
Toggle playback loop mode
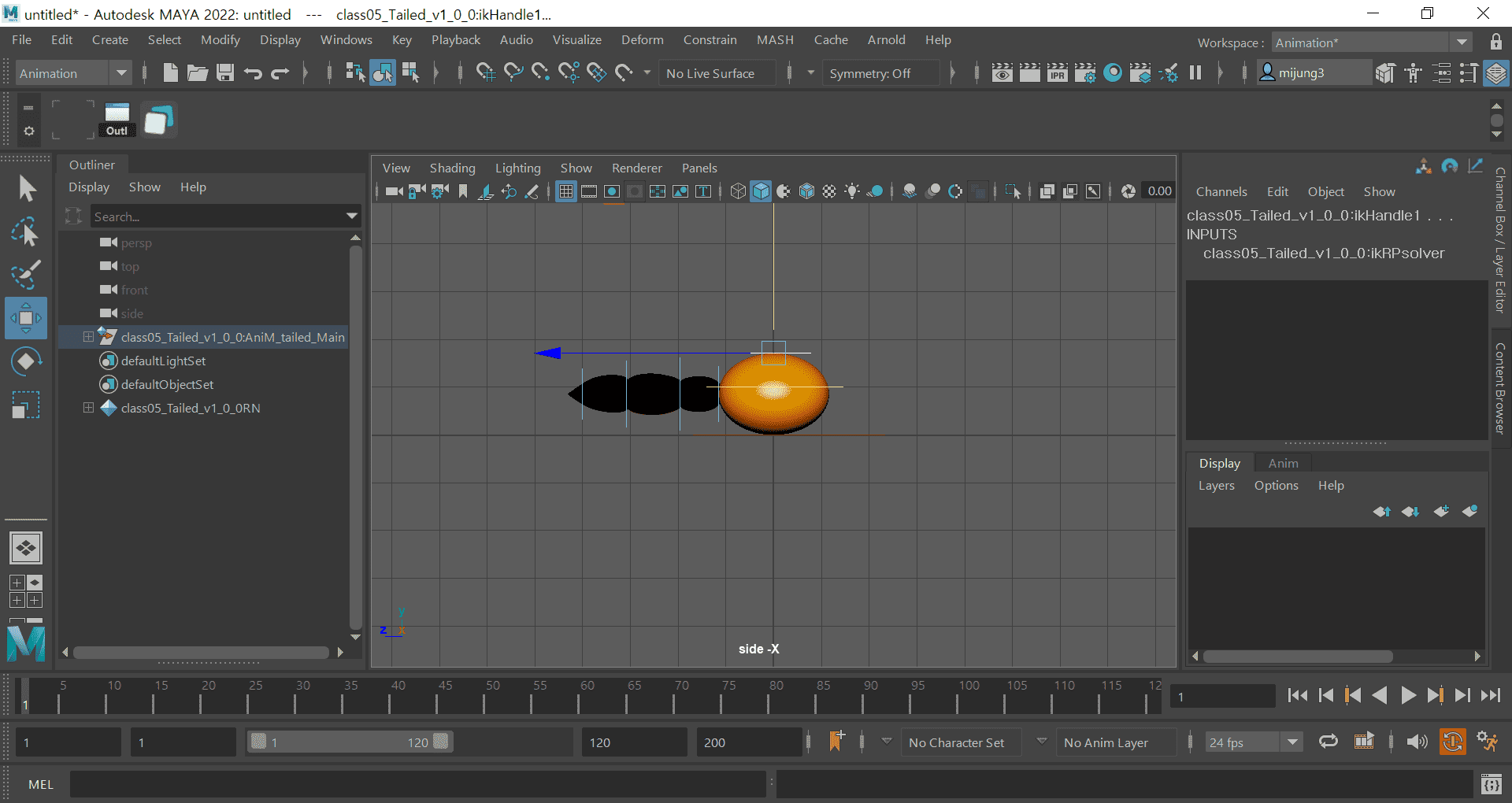click(x=1329, y=742)
